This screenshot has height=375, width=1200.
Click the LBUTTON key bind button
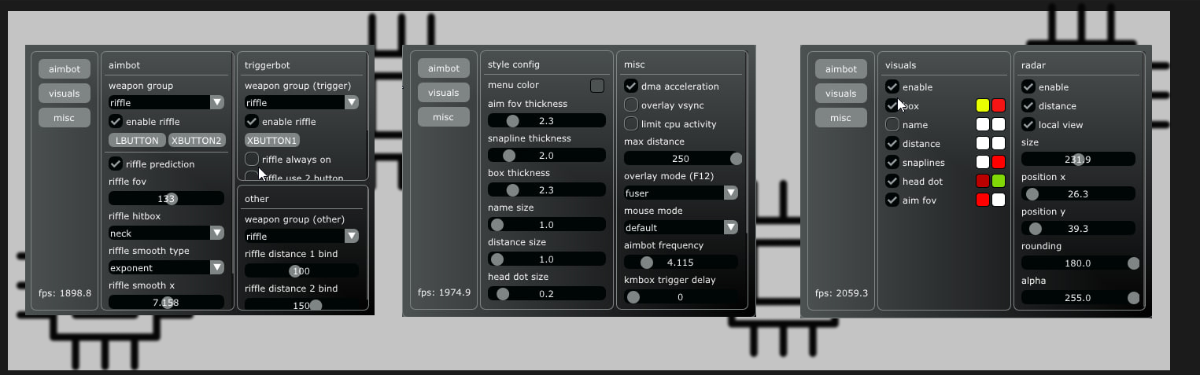coord(136,140)
